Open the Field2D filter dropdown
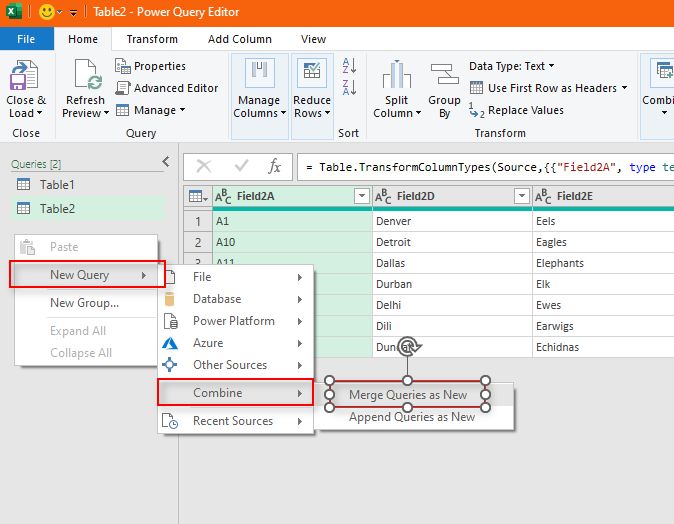 tap(521, 196)
